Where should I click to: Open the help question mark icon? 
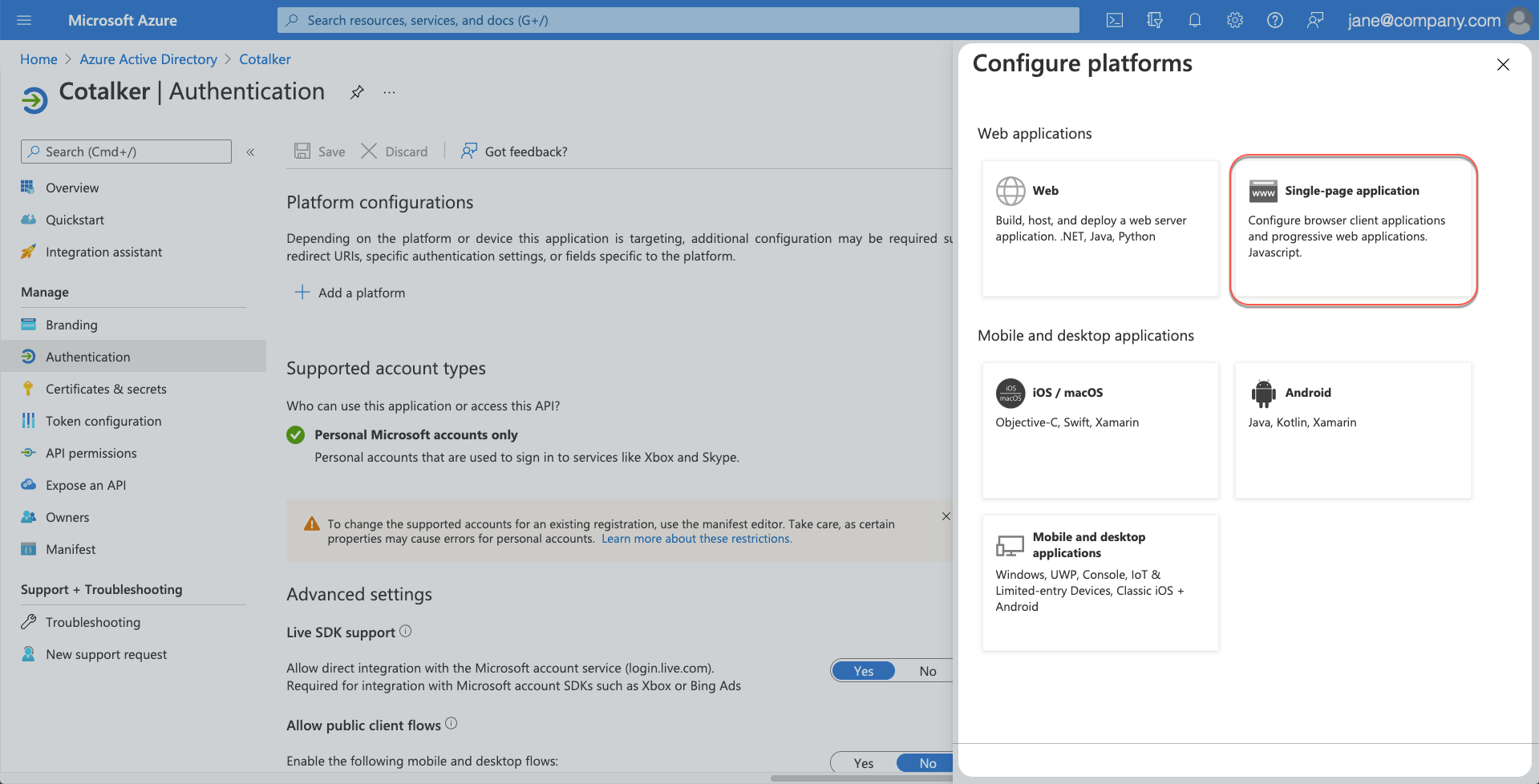[1275, 20]
